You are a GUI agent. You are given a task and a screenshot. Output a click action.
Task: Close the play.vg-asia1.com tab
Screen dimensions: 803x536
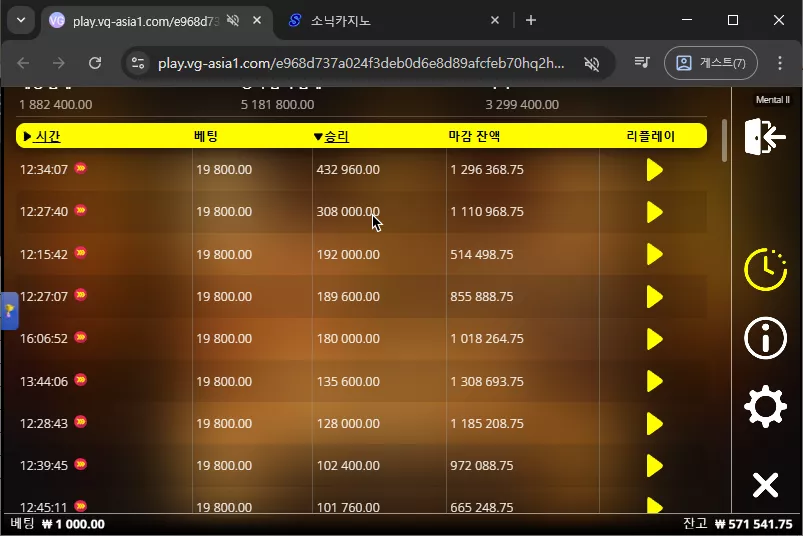pos(257,20)
